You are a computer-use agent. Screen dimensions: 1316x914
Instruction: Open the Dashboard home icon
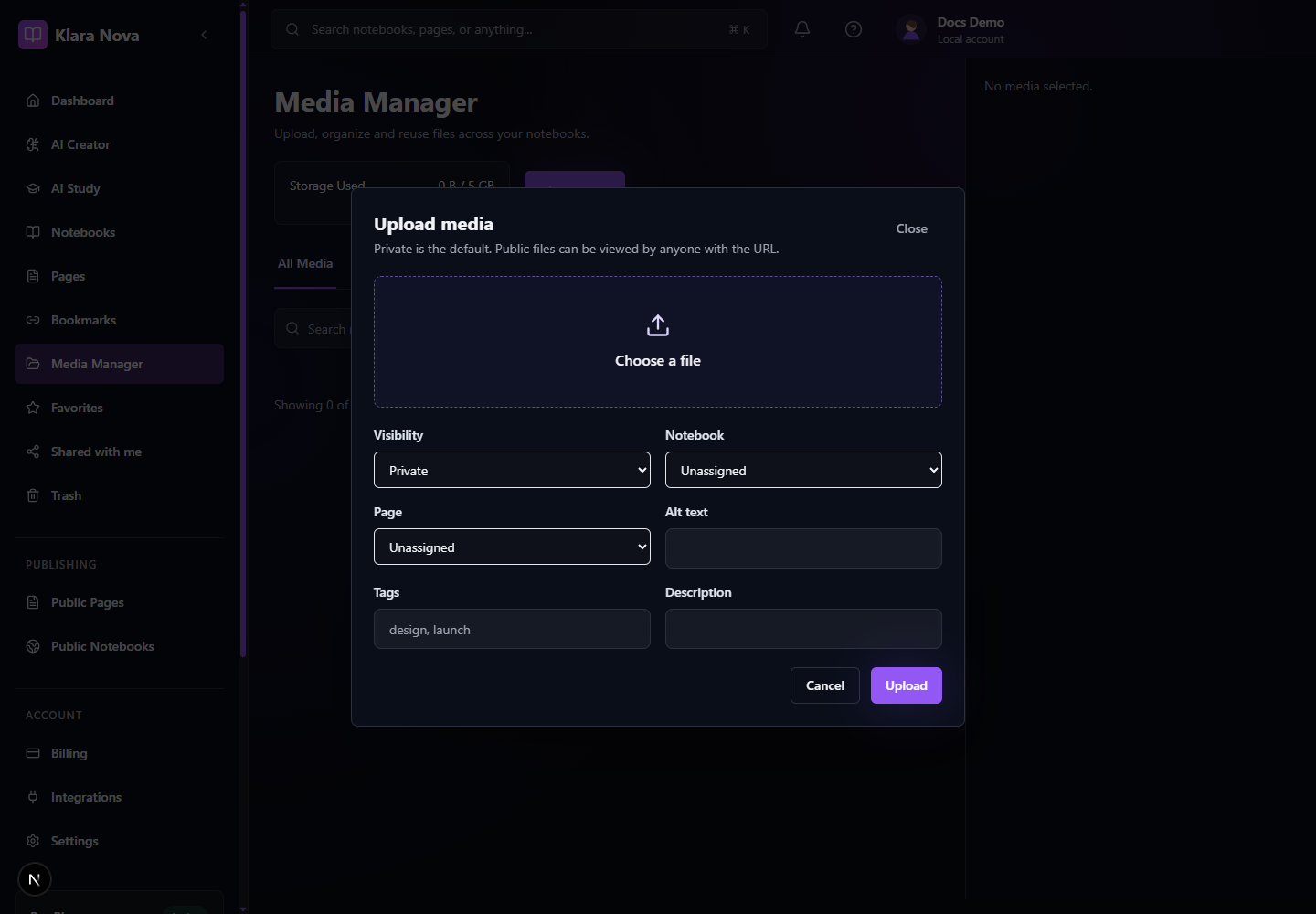pos(33,101)
